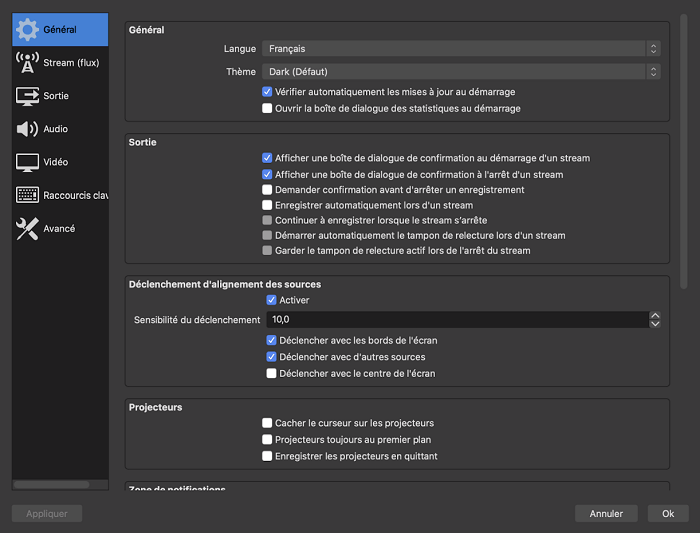
Task: Click Garder le tampon de relecture checkbox
Action: coord(267,250)
